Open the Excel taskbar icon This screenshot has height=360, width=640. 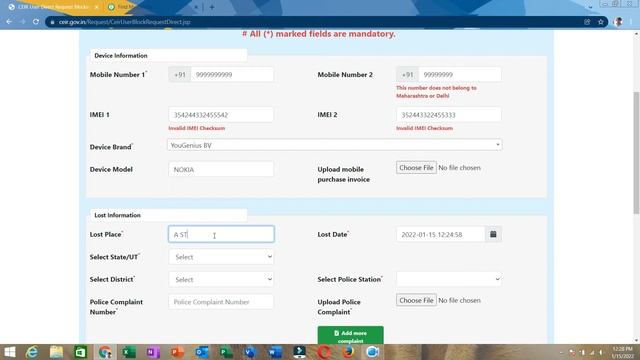129,352
